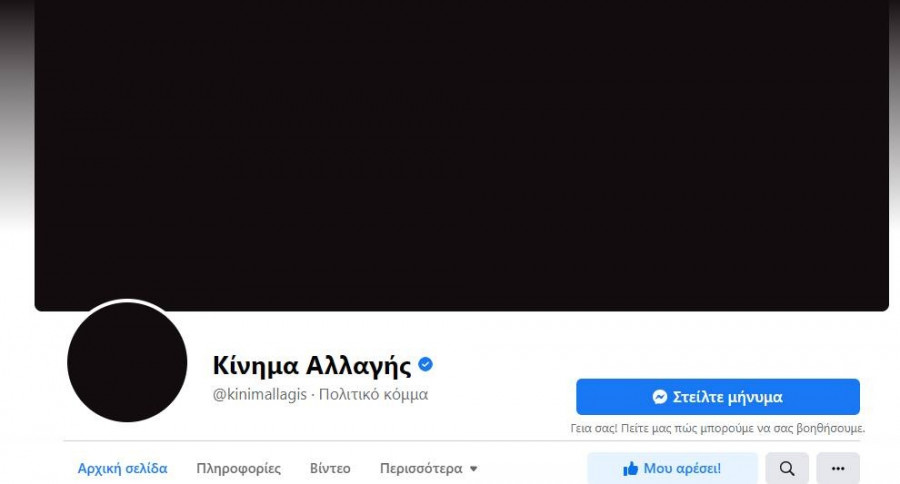Click the Στείλτε μήνυμα button
This screenshot has width=900, height=484.
718,397
